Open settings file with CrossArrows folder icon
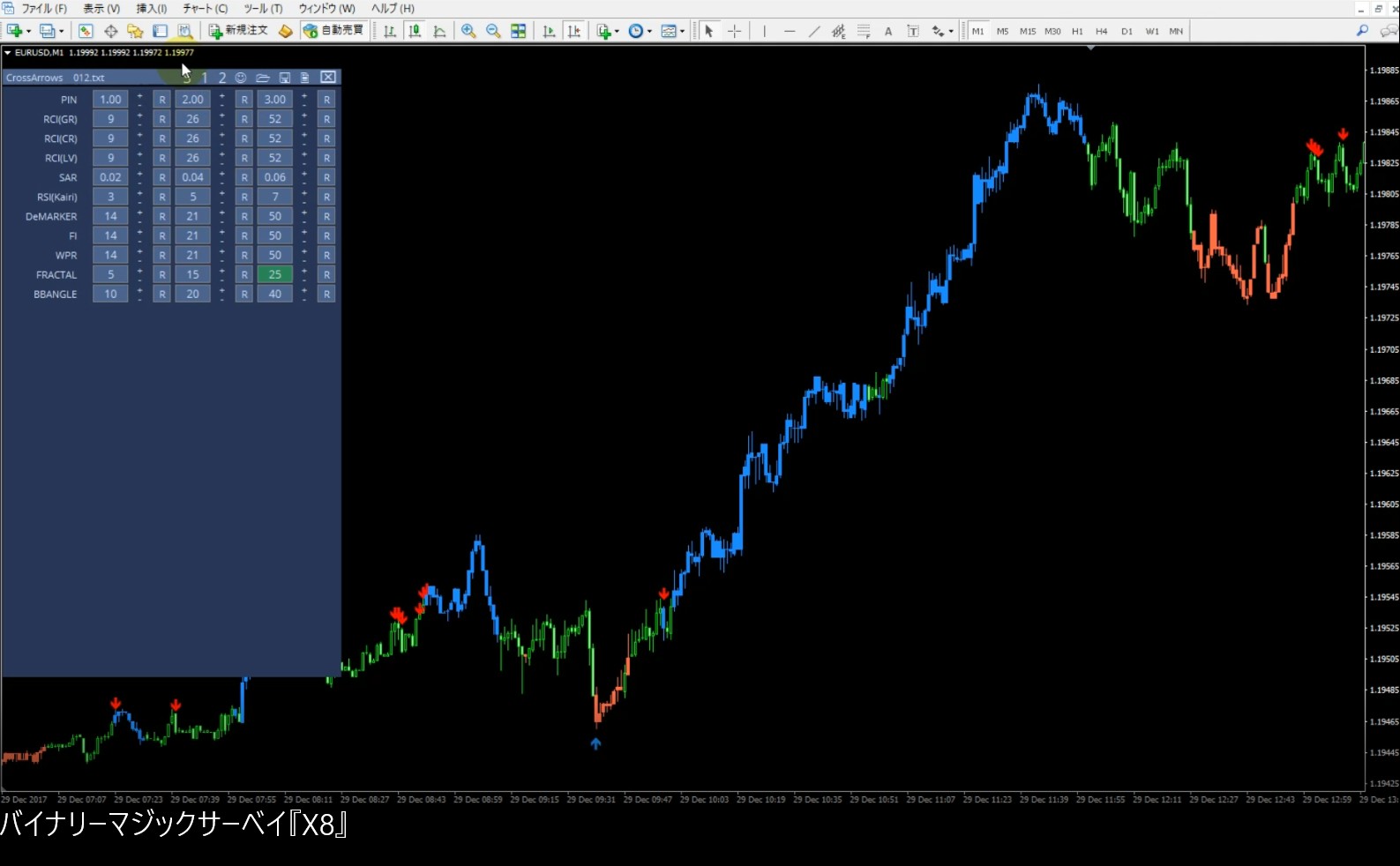Screen dimensions: 1400x866 tap(262, 78)
